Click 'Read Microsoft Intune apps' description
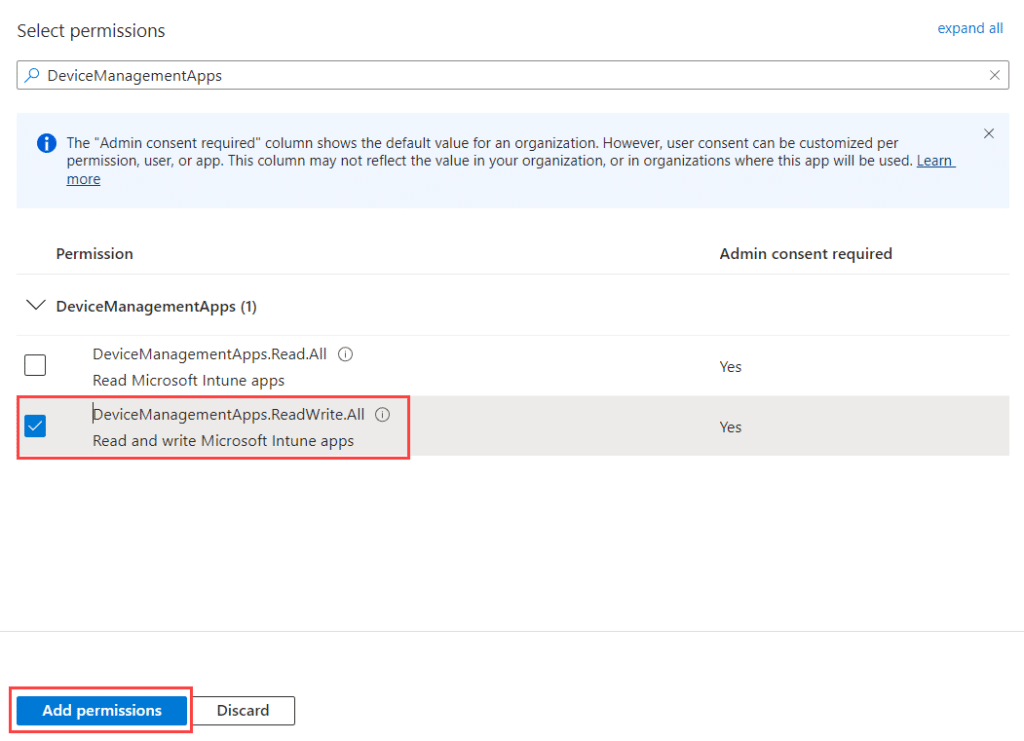1024x741 pixels. tap(189, 381)
